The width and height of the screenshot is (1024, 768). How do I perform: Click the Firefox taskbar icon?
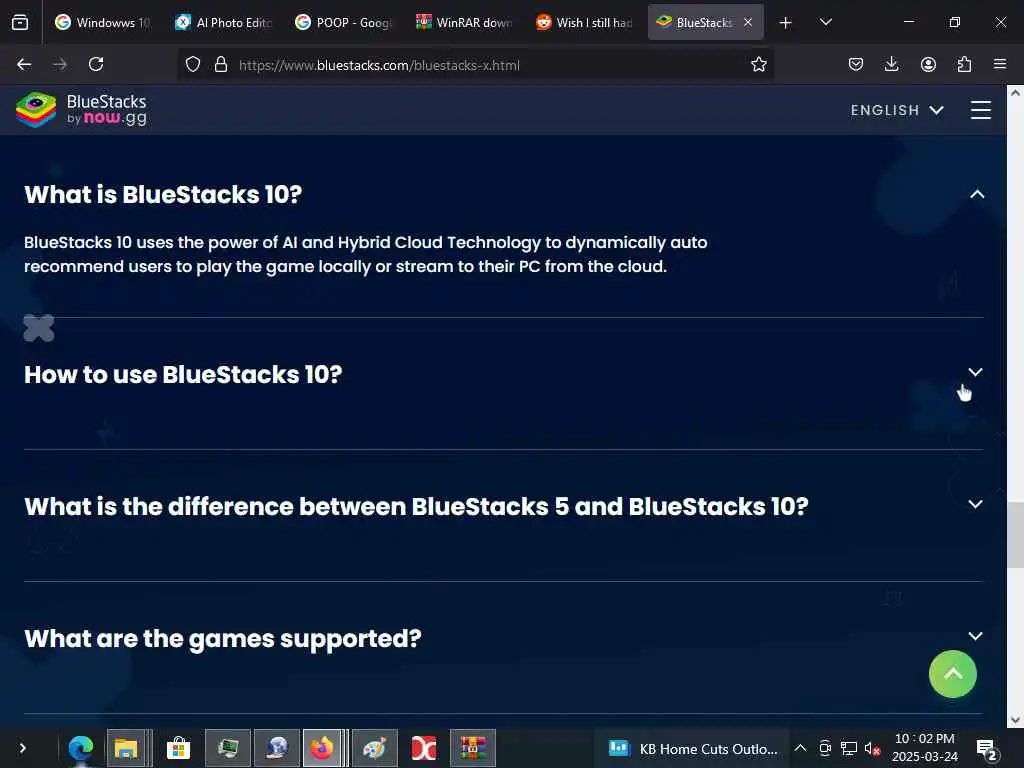[322, 748]
